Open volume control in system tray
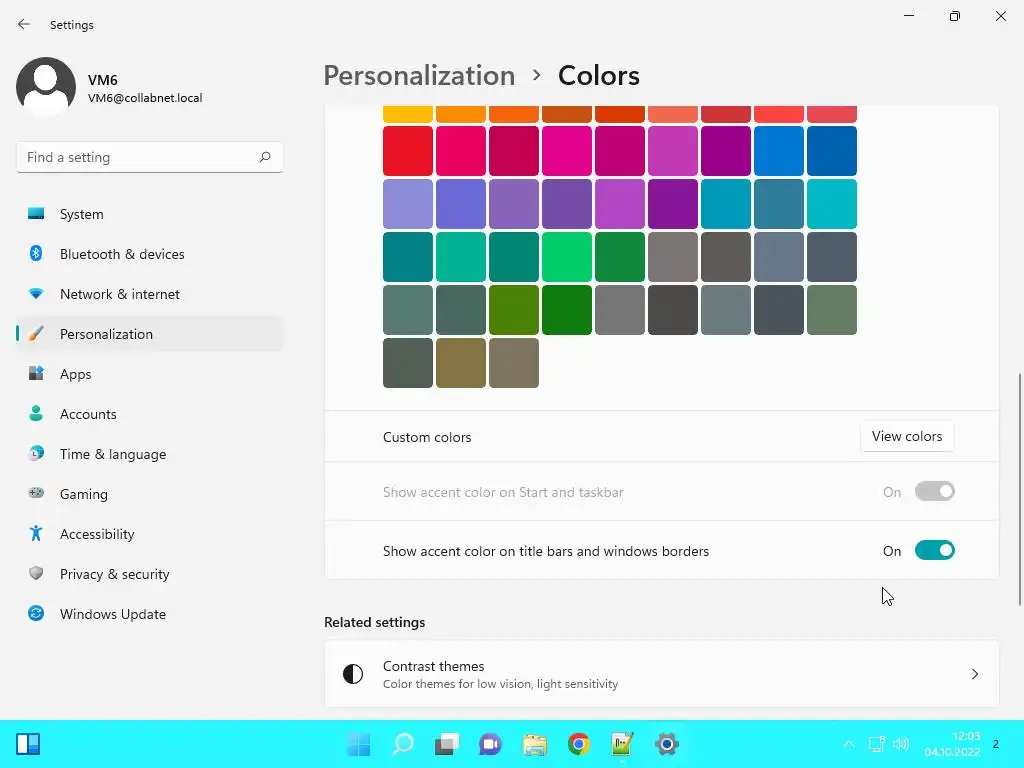This screenshot has width=1024, height=768. tap(901, 744)
